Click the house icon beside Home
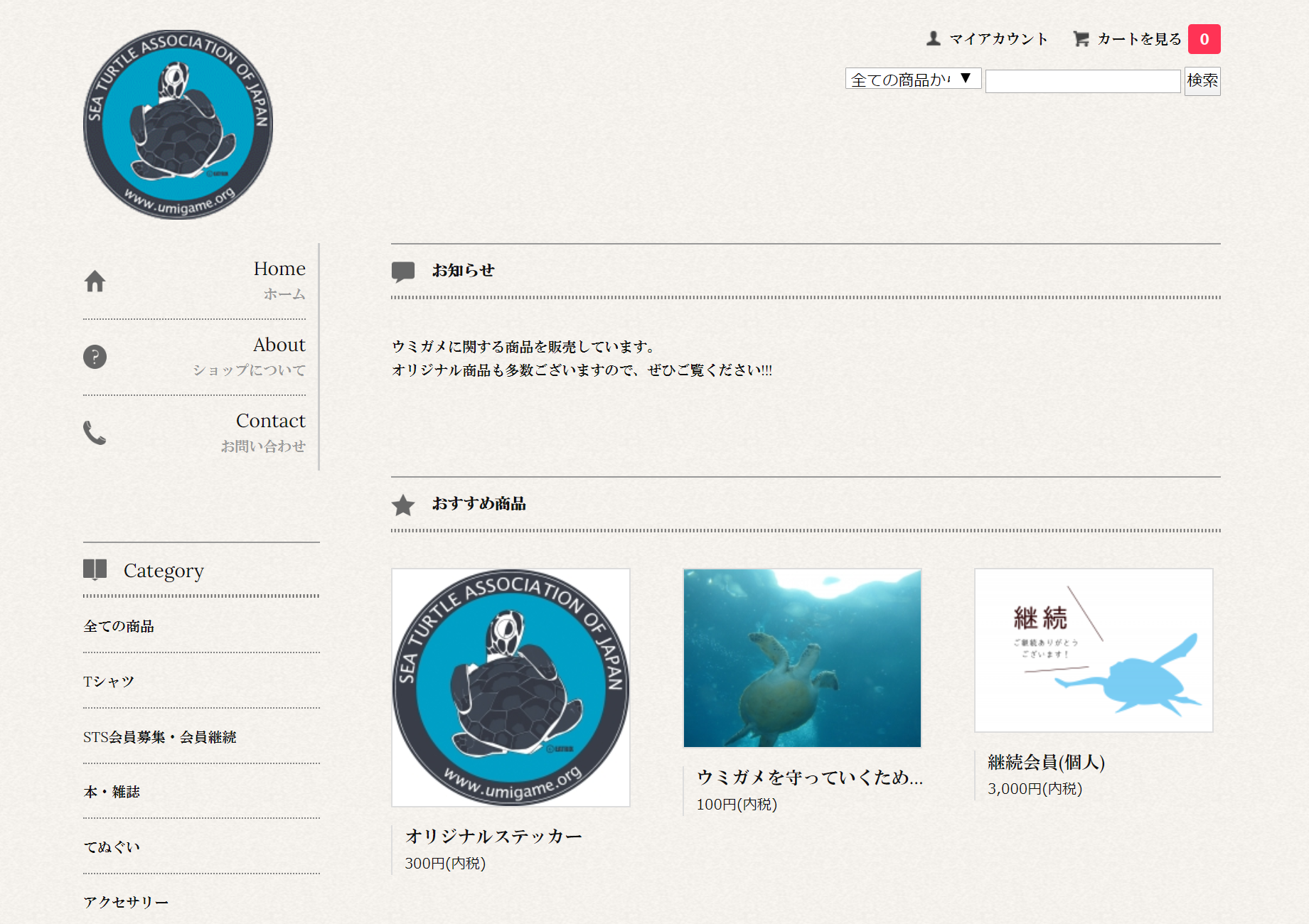This screenshot has width=1309, height=924. click(95, 281)
